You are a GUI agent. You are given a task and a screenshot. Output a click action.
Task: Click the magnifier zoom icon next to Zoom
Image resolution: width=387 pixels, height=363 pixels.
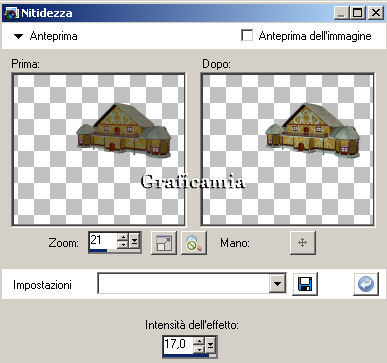(x=194, y=243)
